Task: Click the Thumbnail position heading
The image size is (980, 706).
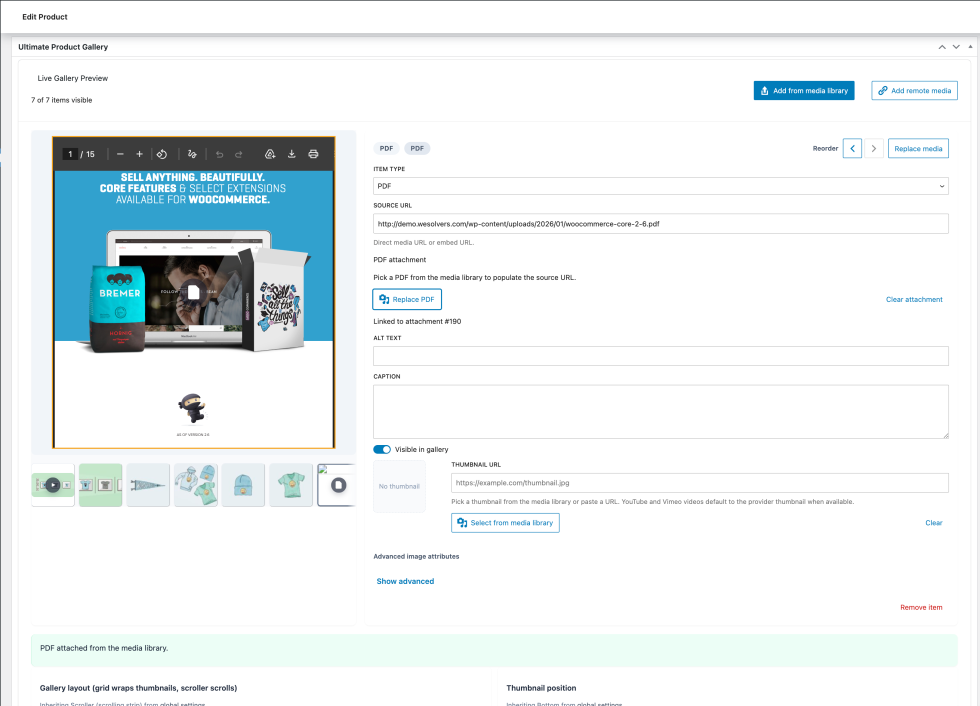Action: point(541,688)
